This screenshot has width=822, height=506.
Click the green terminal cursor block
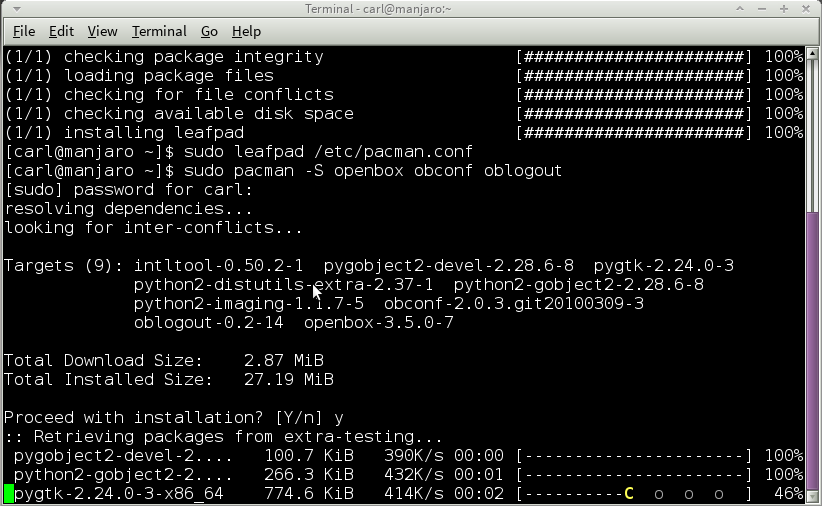pos(9,494)
